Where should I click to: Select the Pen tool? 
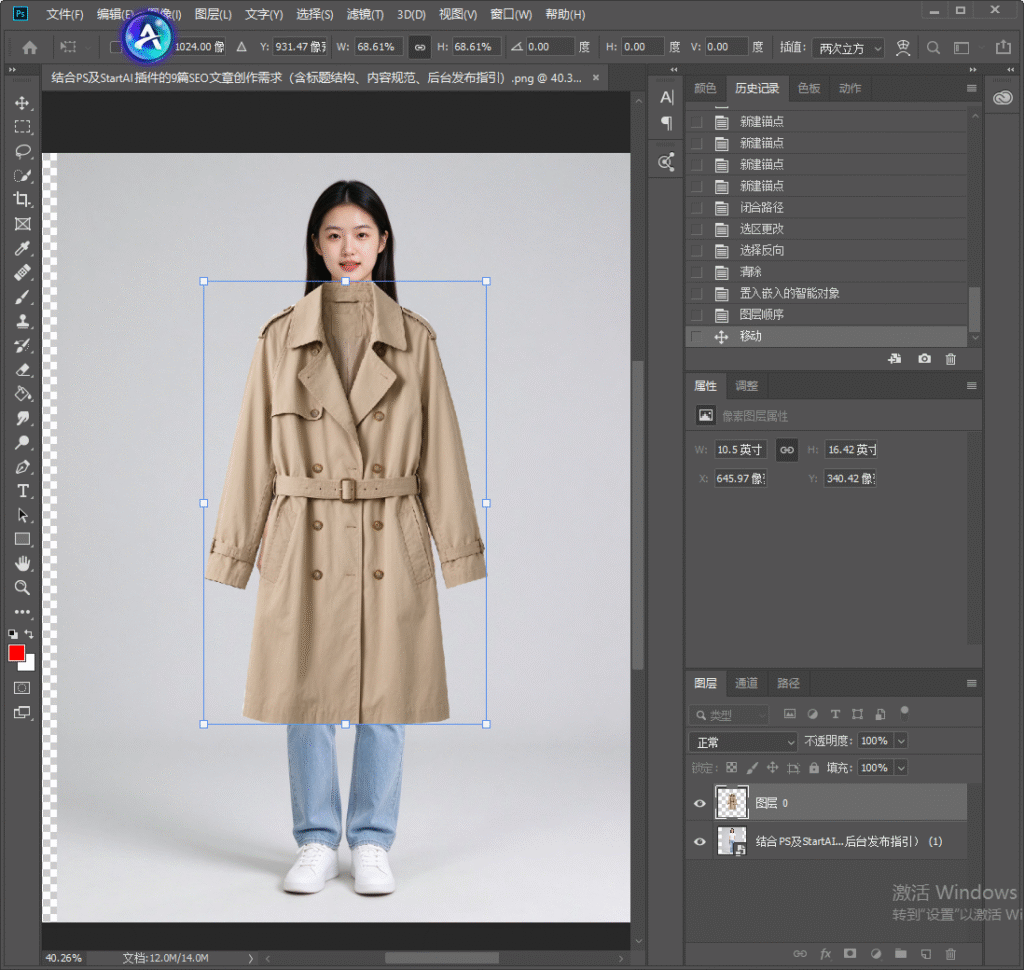22,467
